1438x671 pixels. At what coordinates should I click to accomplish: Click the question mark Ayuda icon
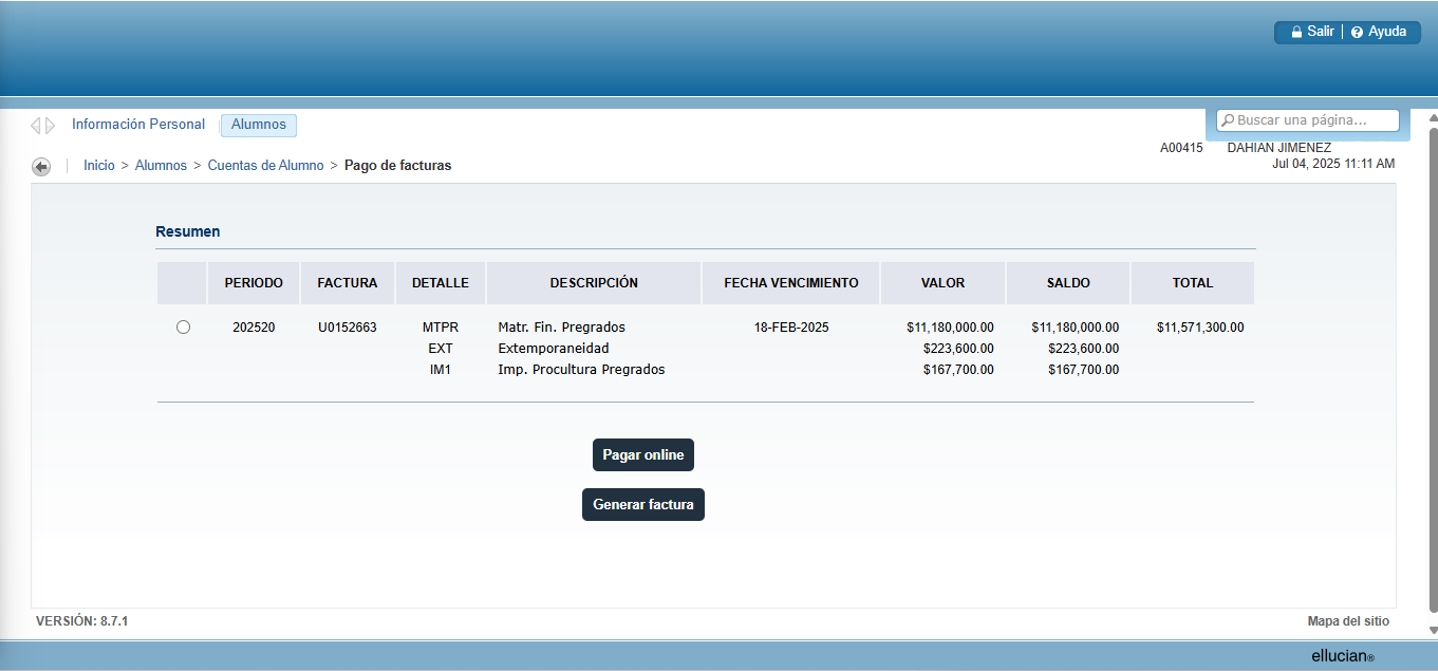[1357, 32]
